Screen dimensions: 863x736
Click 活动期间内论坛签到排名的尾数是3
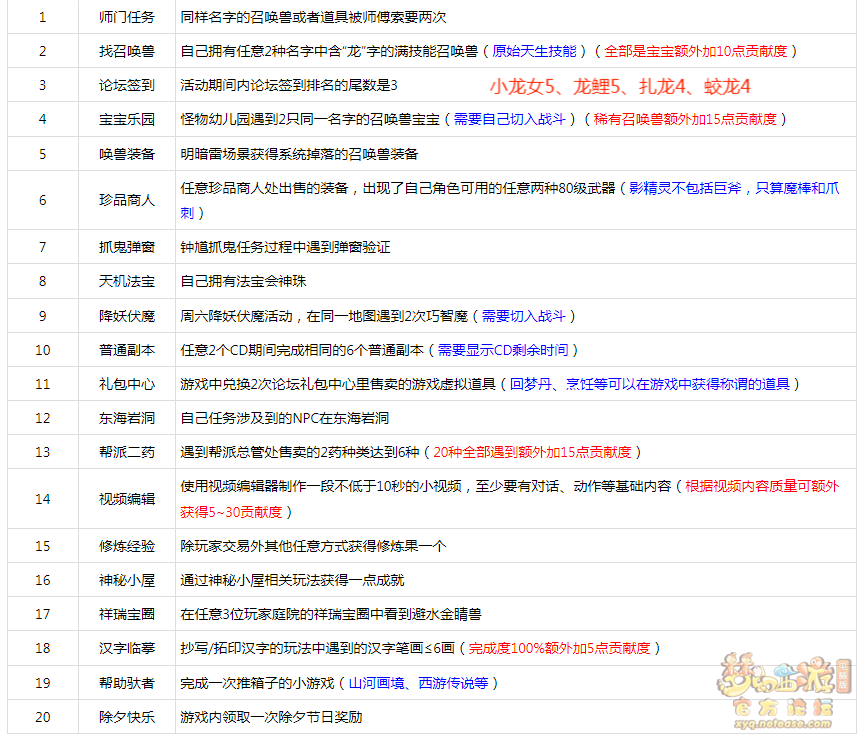[289, 85]
